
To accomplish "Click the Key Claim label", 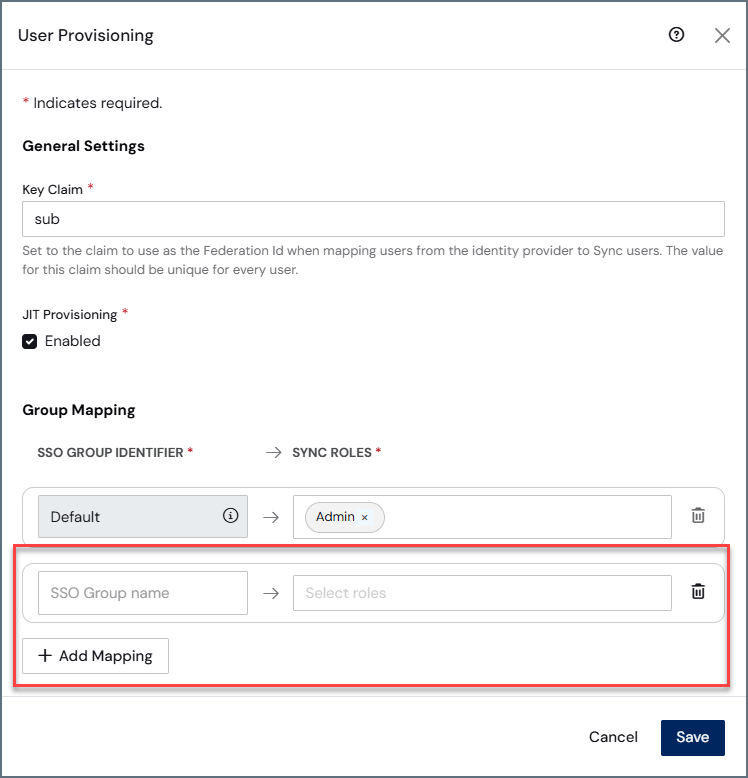I will tap(53, 190).
